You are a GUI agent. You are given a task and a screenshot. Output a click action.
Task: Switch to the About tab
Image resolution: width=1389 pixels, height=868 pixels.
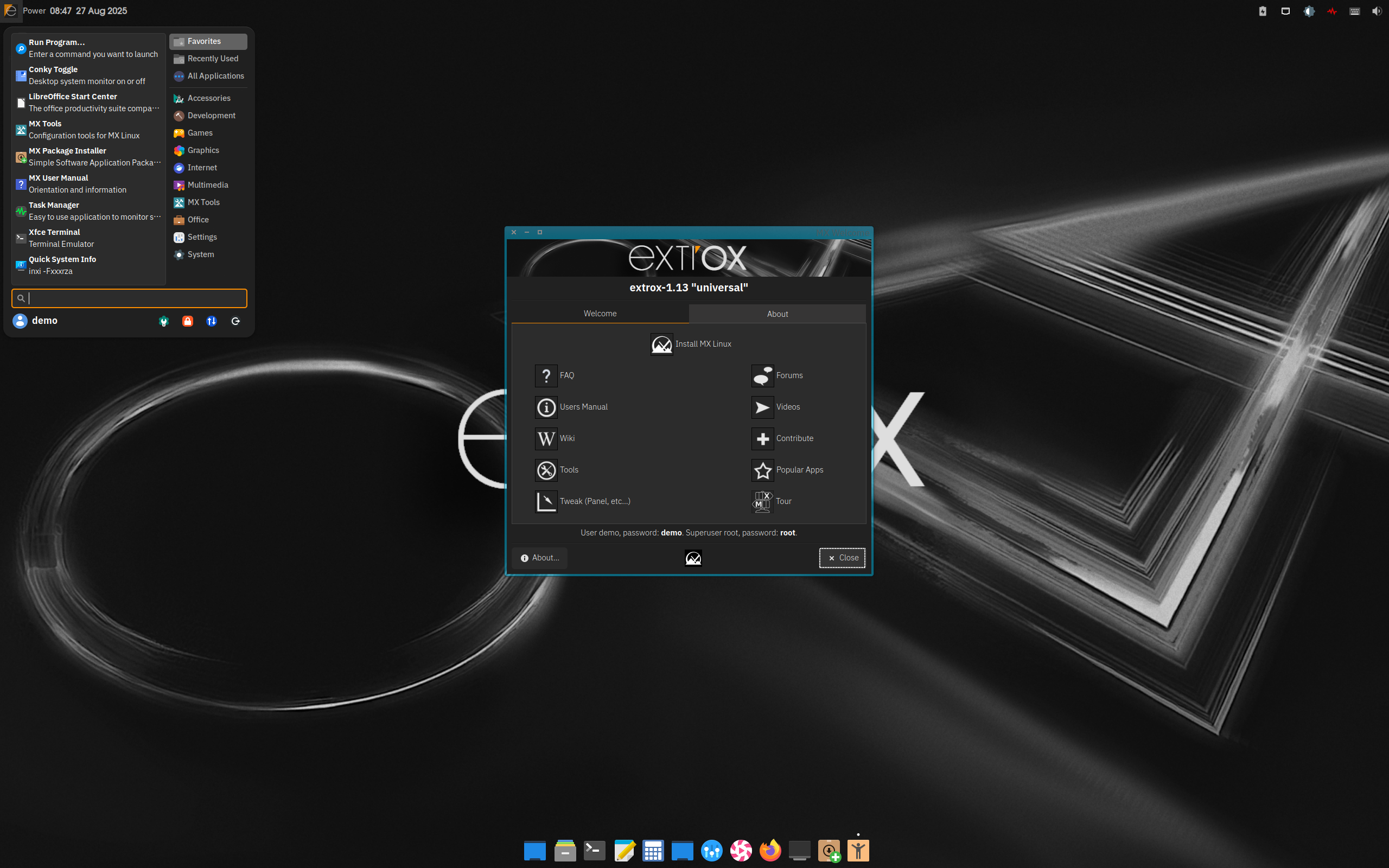pyautogui.click(x=777, y=314)
